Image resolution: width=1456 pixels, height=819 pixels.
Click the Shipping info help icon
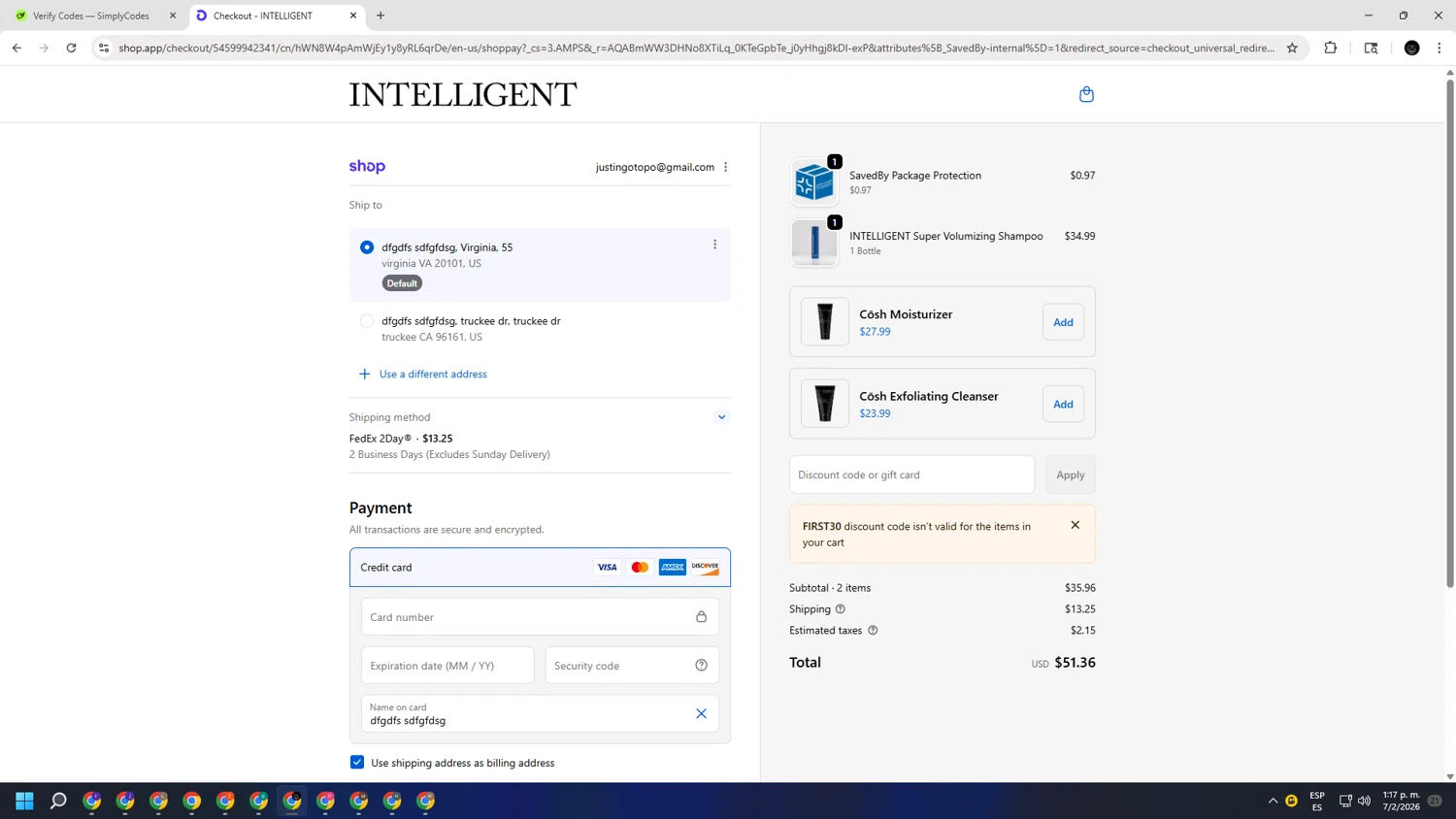841,609
